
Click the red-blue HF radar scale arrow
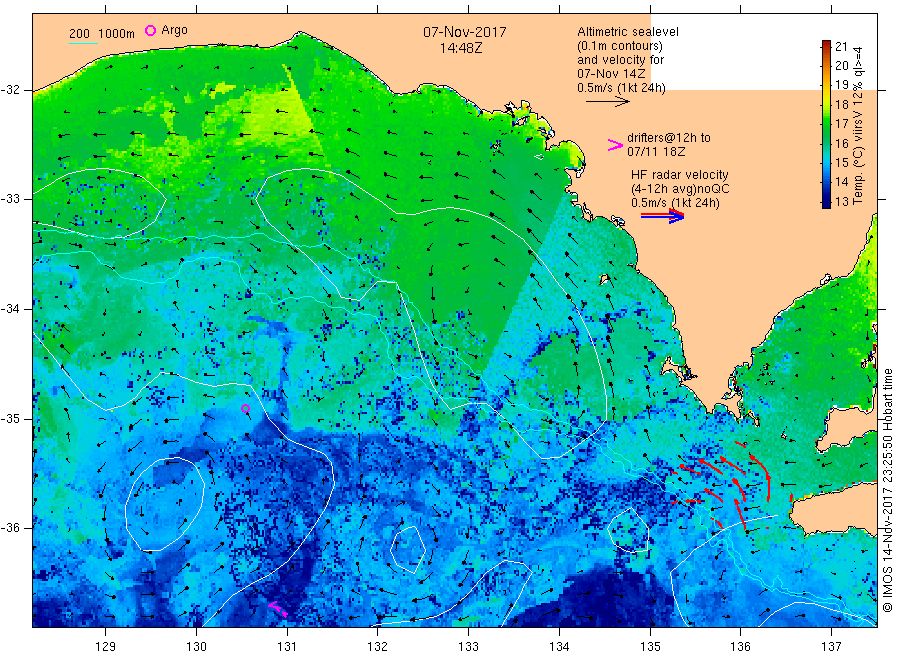[x=662, y=216]
